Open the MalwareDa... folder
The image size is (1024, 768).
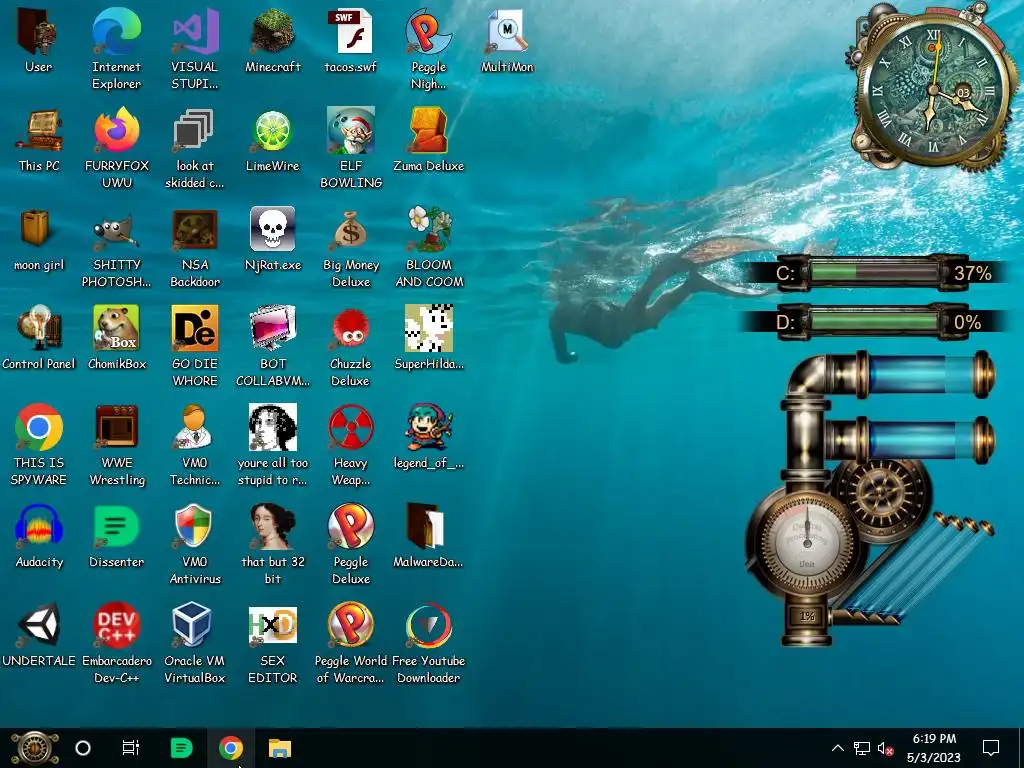pos(428,536)
